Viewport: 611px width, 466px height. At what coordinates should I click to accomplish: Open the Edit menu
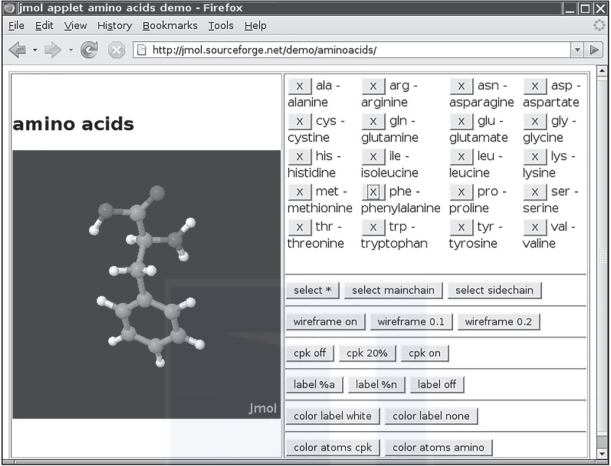[44, 26]
